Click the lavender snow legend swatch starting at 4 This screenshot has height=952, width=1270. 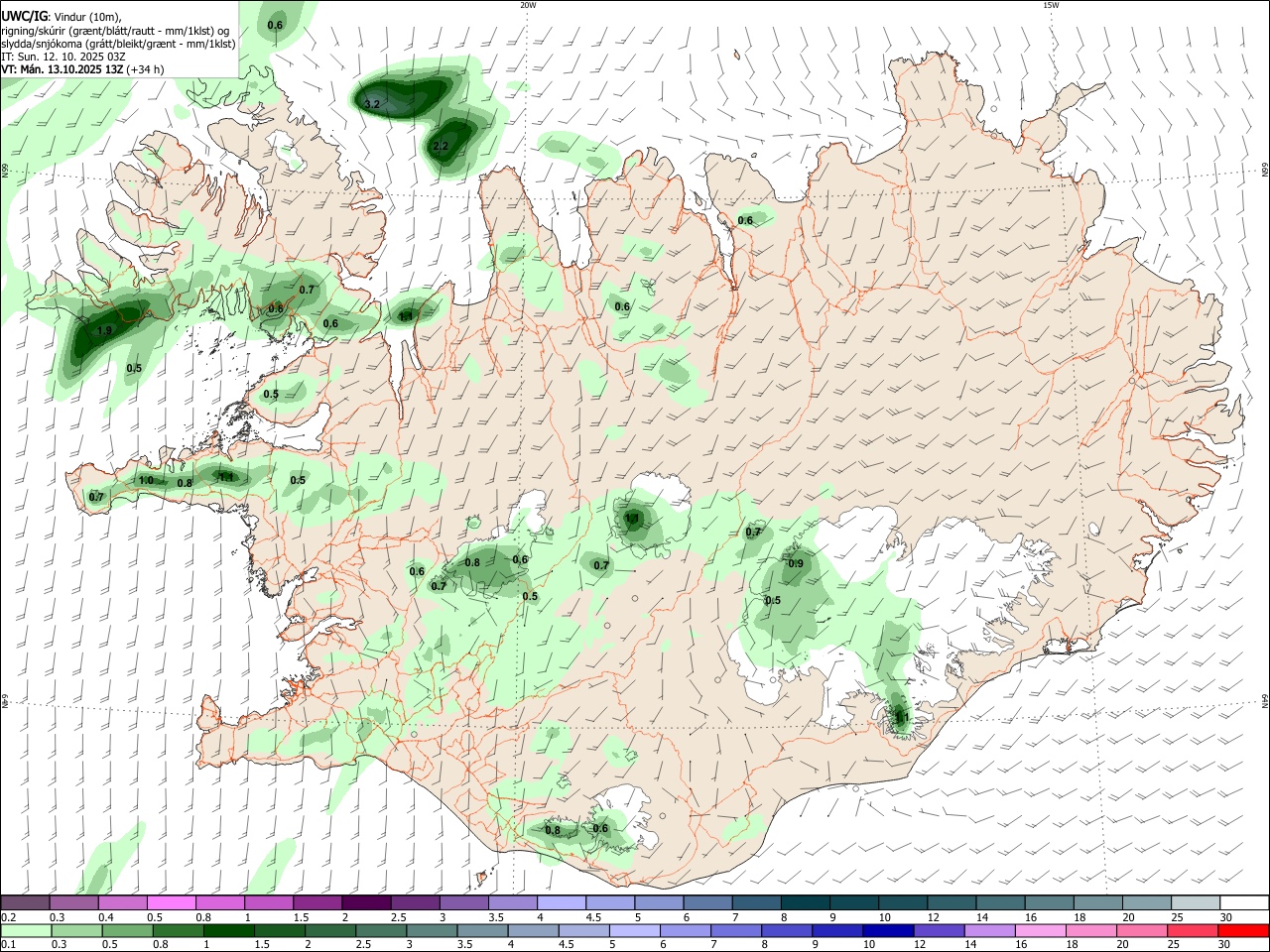[562, 902]
